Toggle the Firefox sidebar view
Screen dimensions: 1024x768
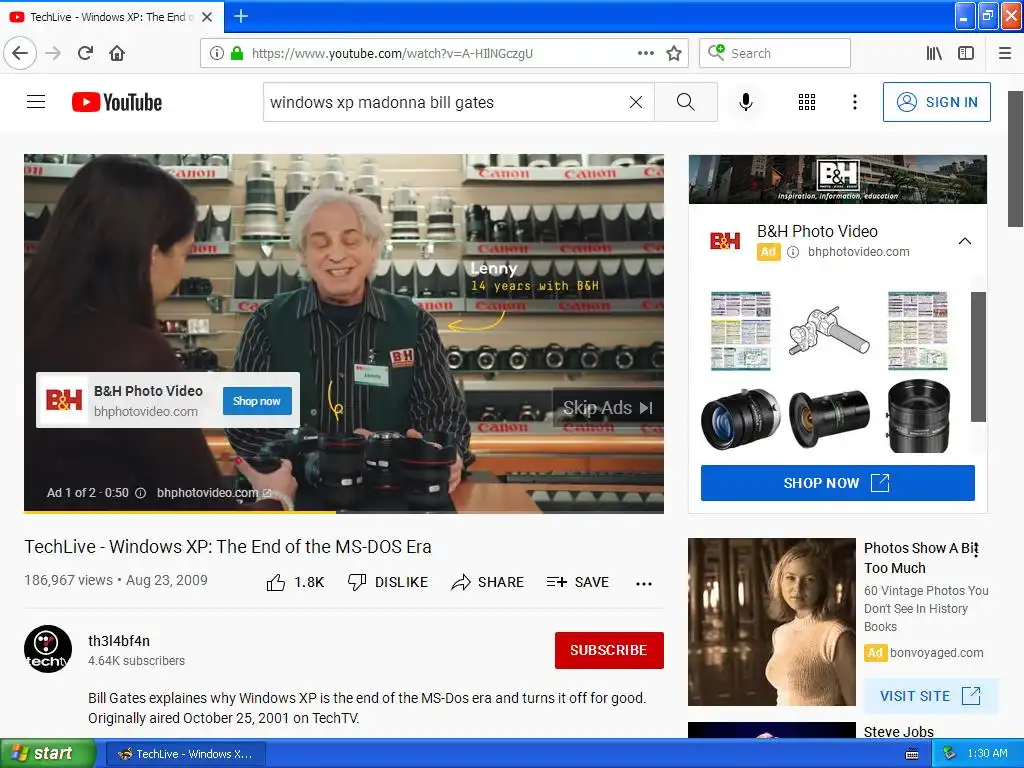click(966, 53)
